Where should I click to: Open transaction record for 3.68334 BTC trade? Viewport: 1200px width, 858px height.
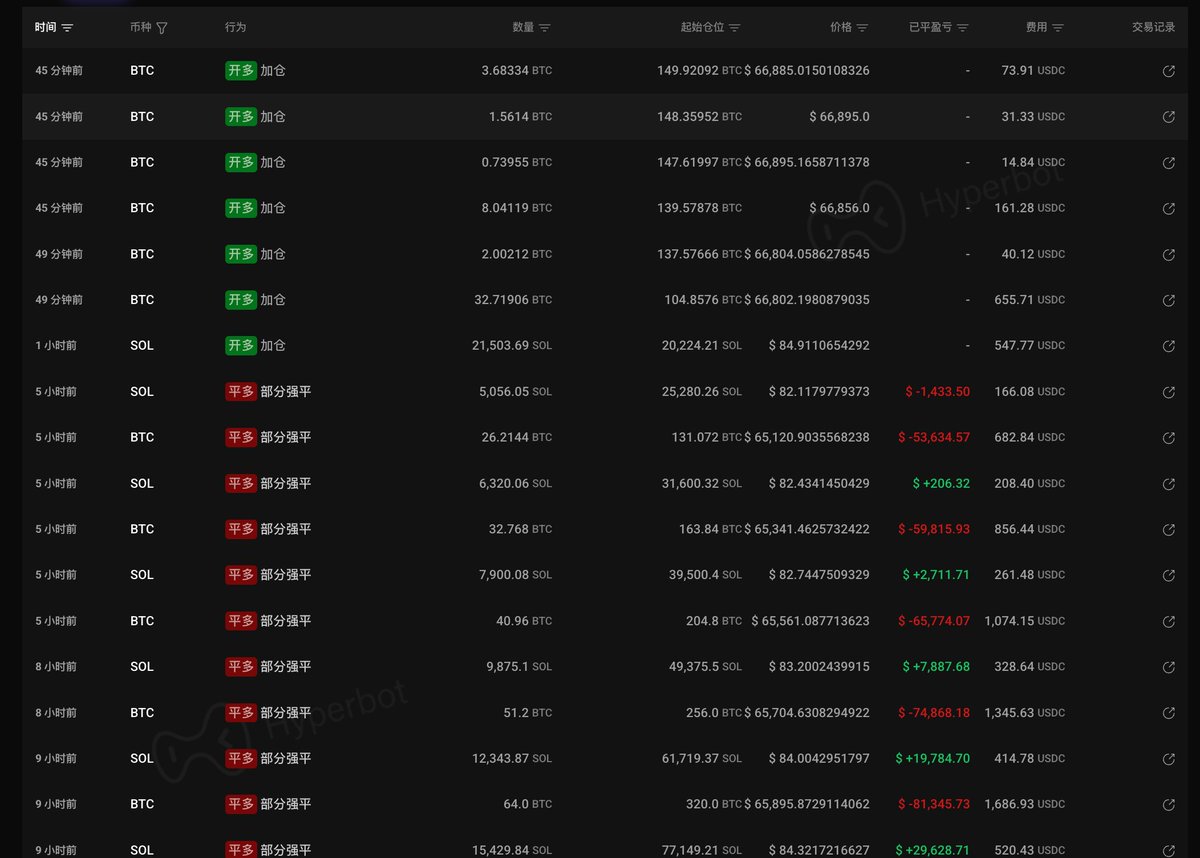1168,71
